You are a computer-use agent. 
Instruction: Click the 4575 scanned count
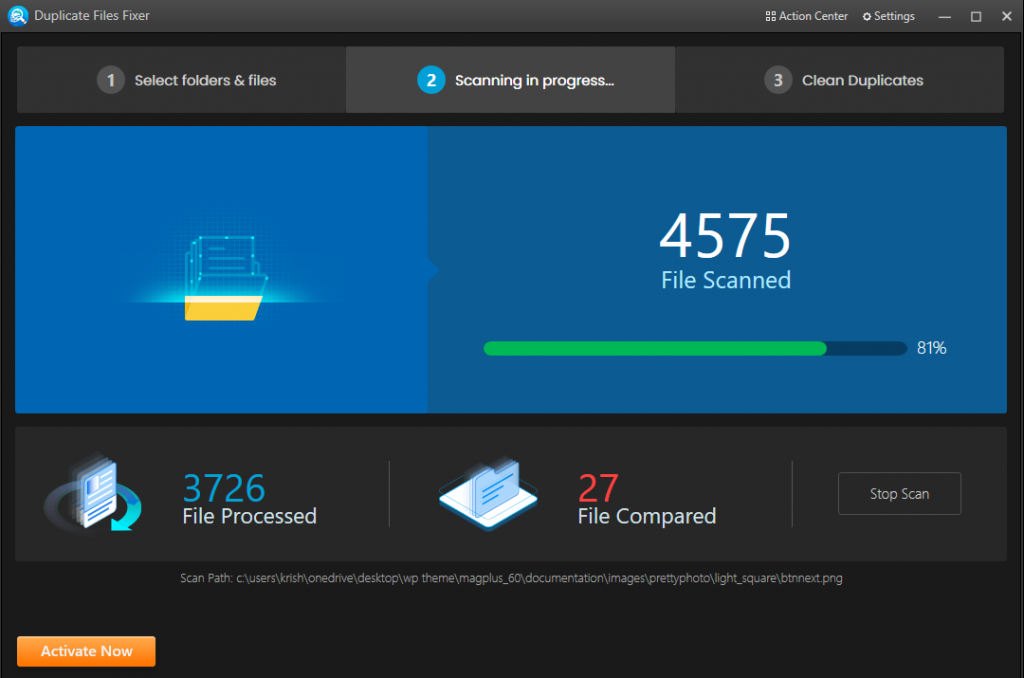click(x=725, y=236)
